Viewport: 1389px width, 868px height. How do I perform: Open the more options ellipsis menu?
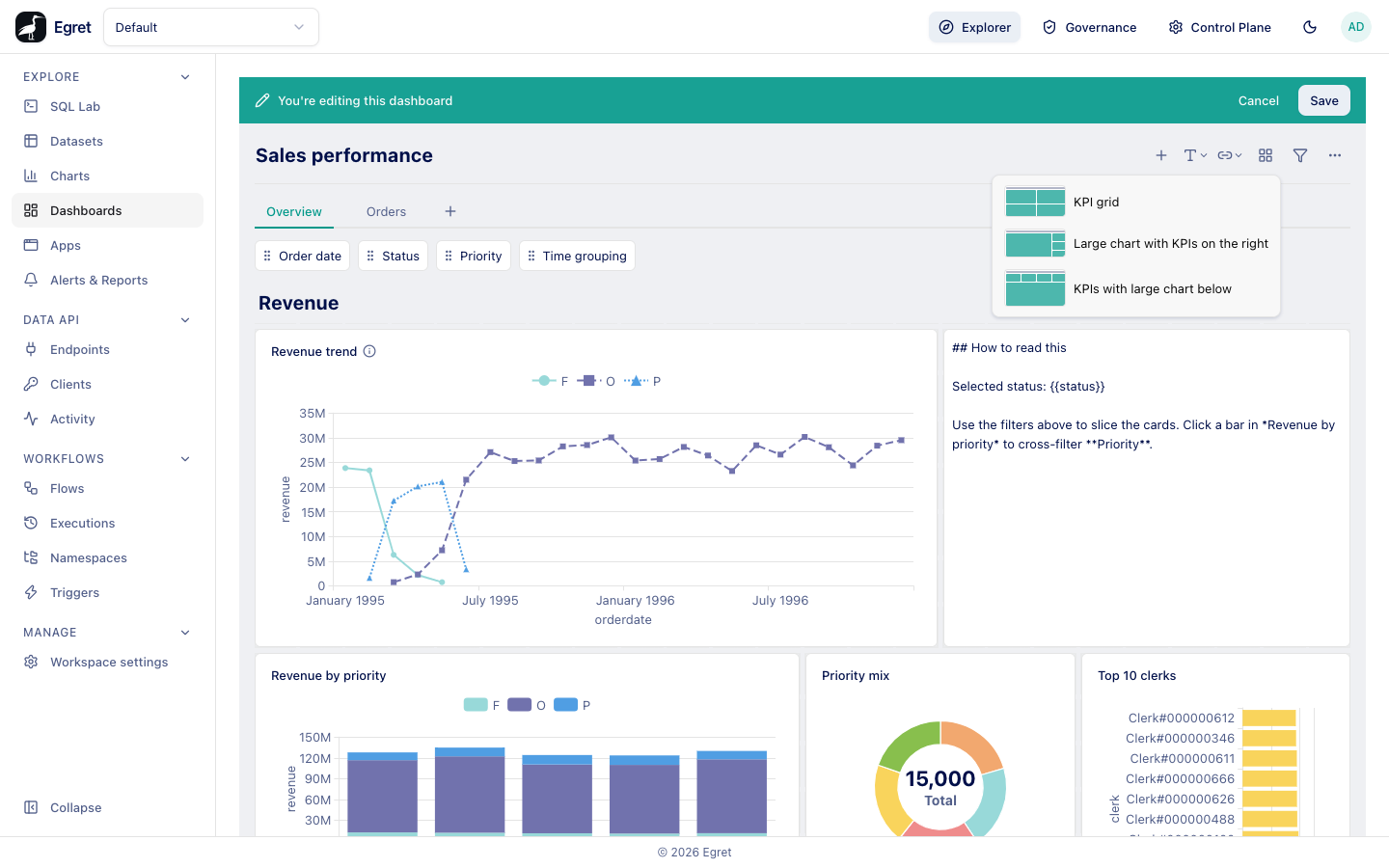1335,155
